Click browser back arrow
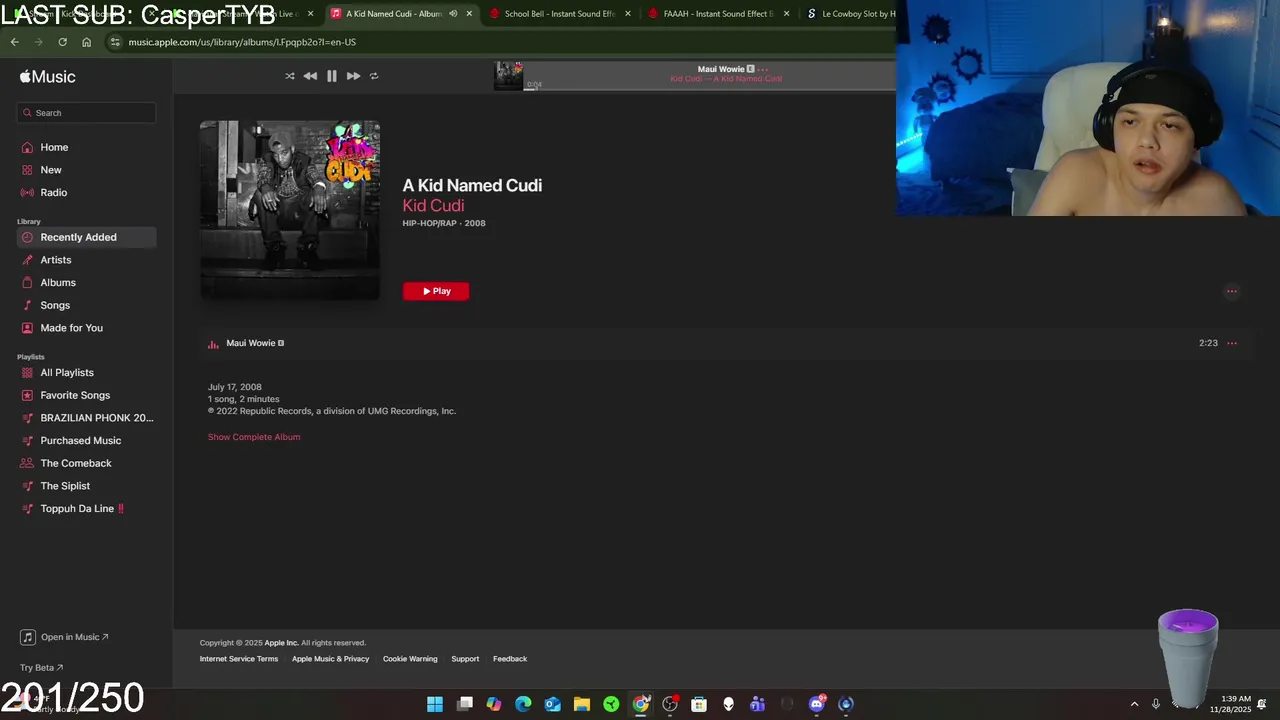This screenshot has height=720, width=1280. pyautogui.click(x=14, y=42)
